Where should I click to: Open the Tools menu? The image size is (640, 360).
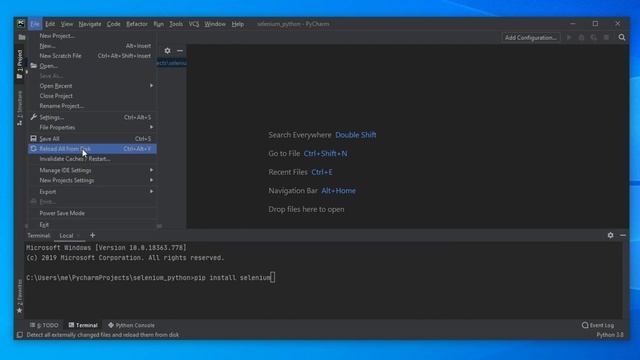[176, 24]
